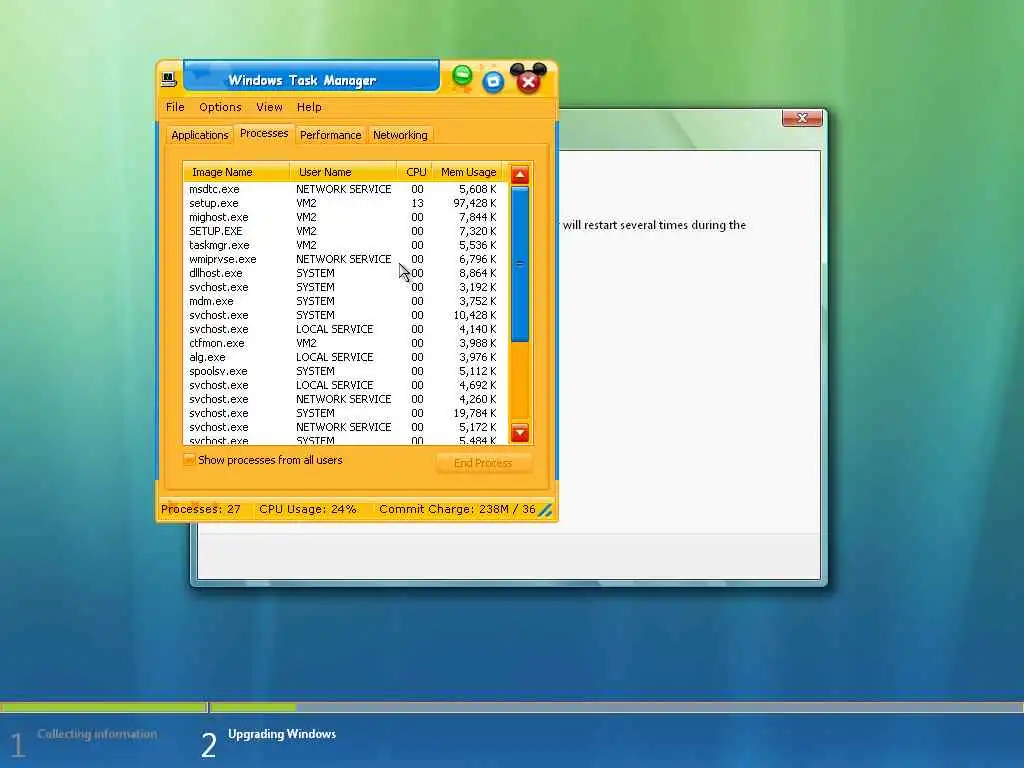Select the spoolsv.exe process
This screenshot has height=768, width=1024.
pos(345,371)
